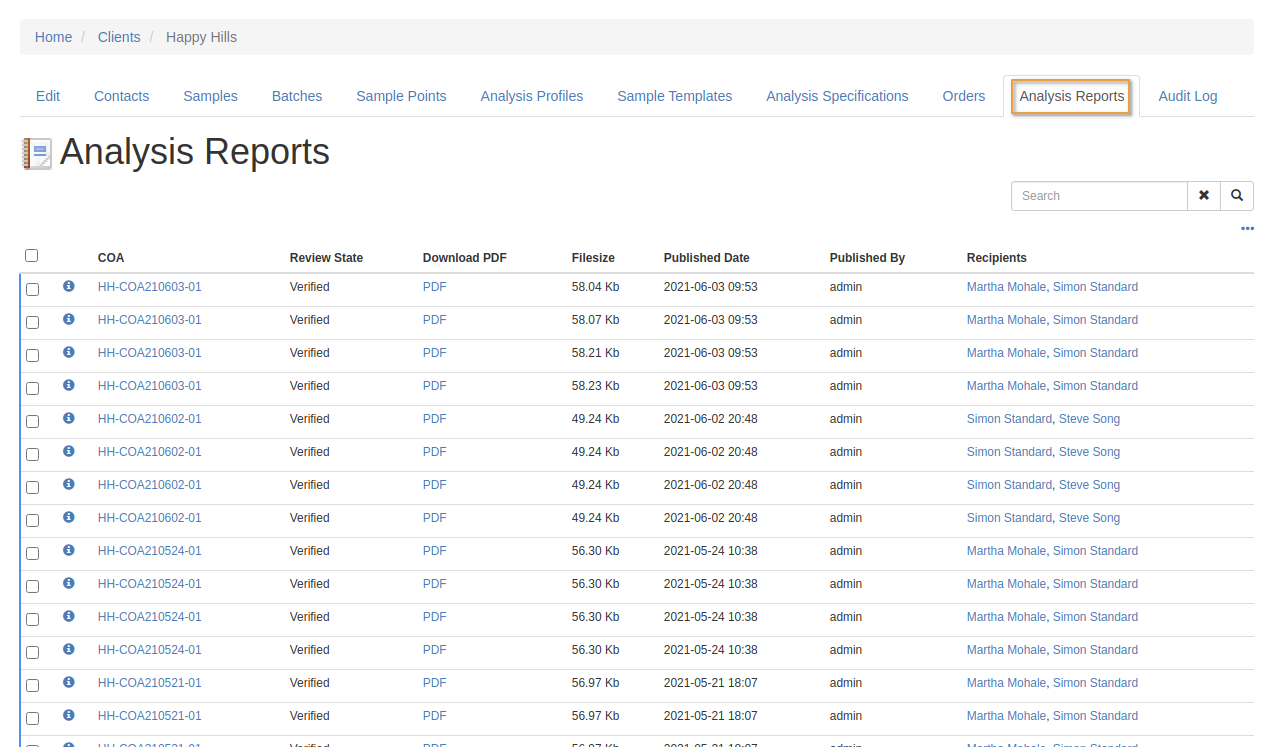Clear the search field using the X icon

pos(1204,195)
